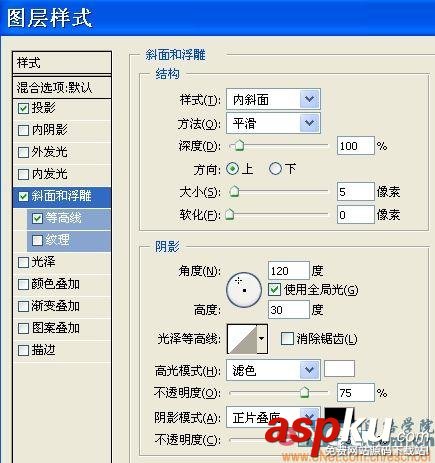Screen dimensions: 435x463
Task: Enable the 渐变叠加 gradient overlay checkbox
Action: pos(23,306)
